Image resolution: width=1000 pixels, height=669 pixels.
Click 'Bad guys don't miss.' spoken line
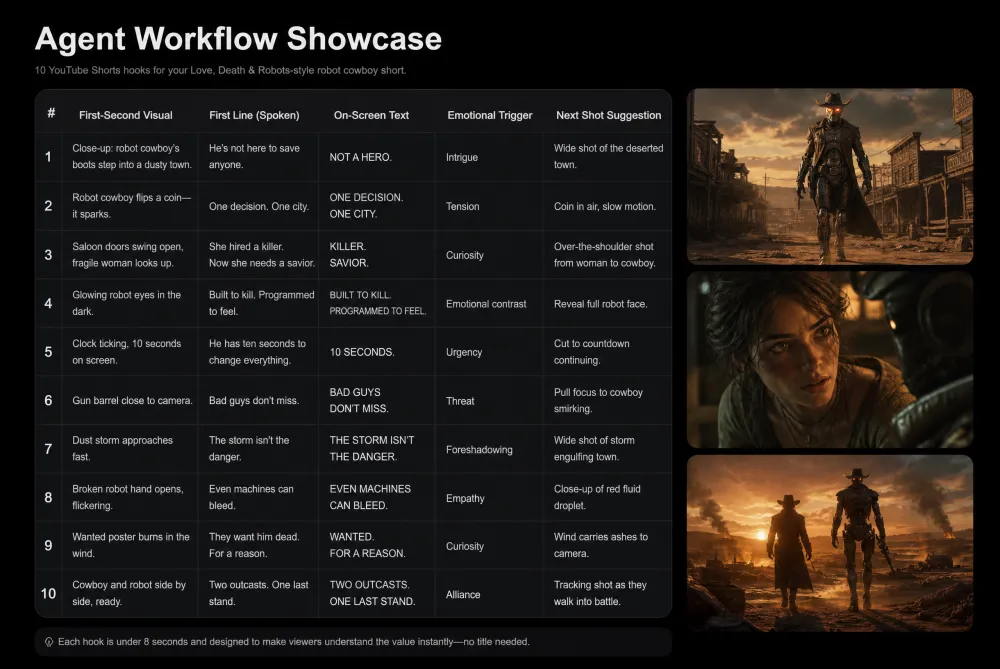tap(254, 401)
